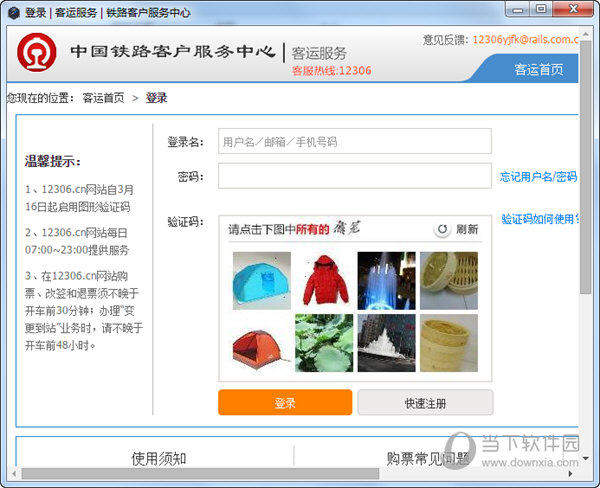Viewport: 600px width, 488px height.
Task: Switch to the 购票常见问题 tab
Action: [428, 458]
